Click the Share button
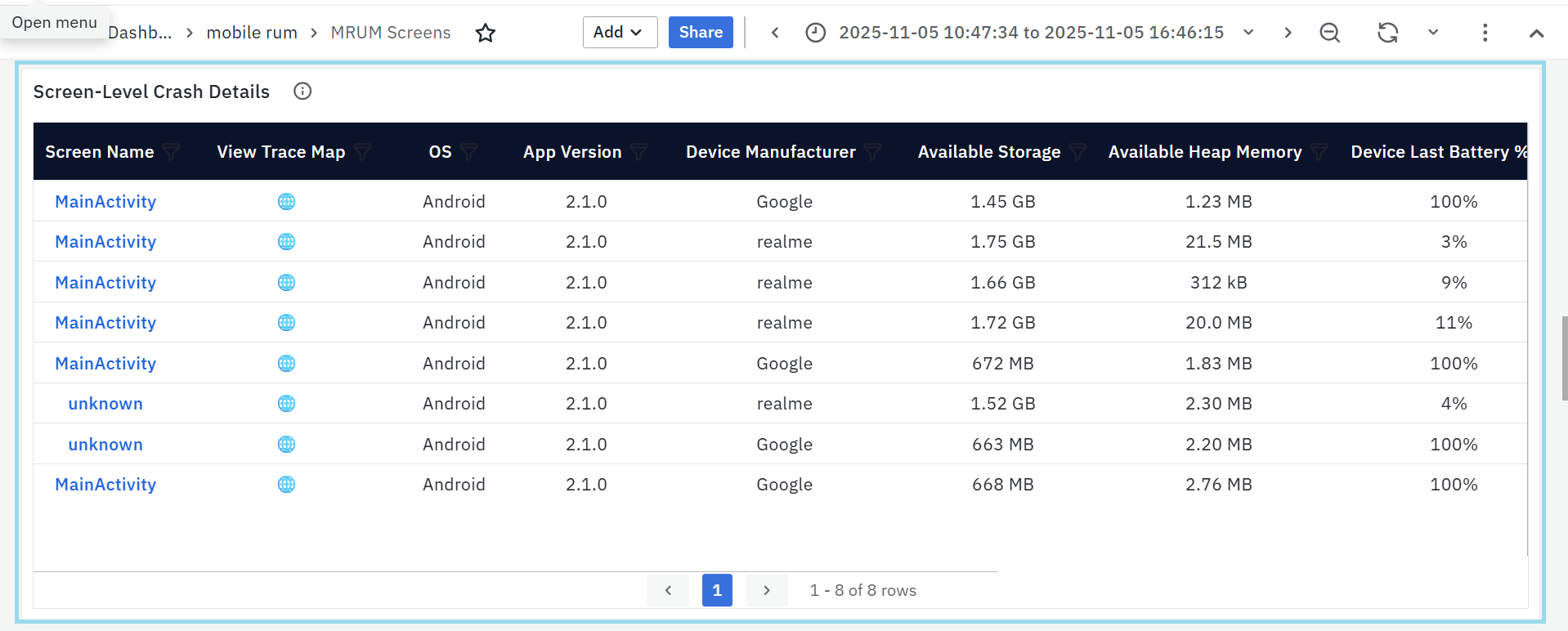This screenshot has width=1568, height=631. [700, 33]
